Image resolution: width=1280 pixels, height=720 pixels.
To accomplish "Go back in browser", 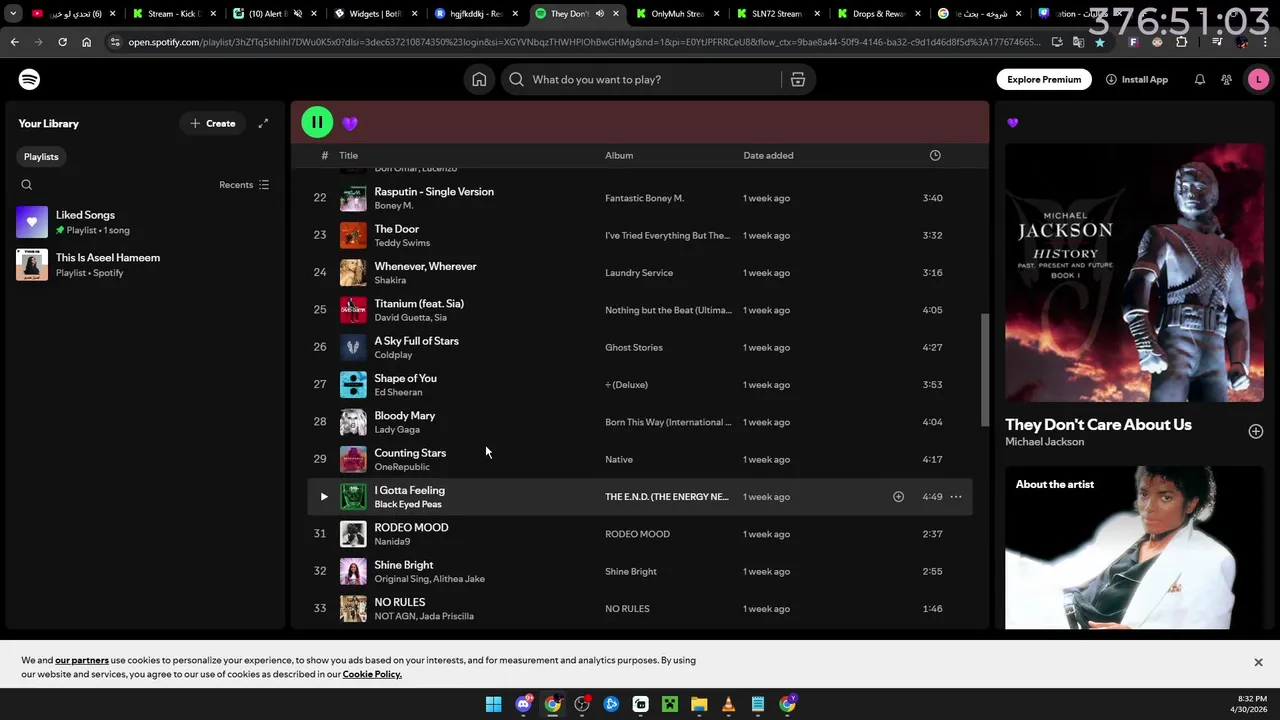I will [14, 42].
